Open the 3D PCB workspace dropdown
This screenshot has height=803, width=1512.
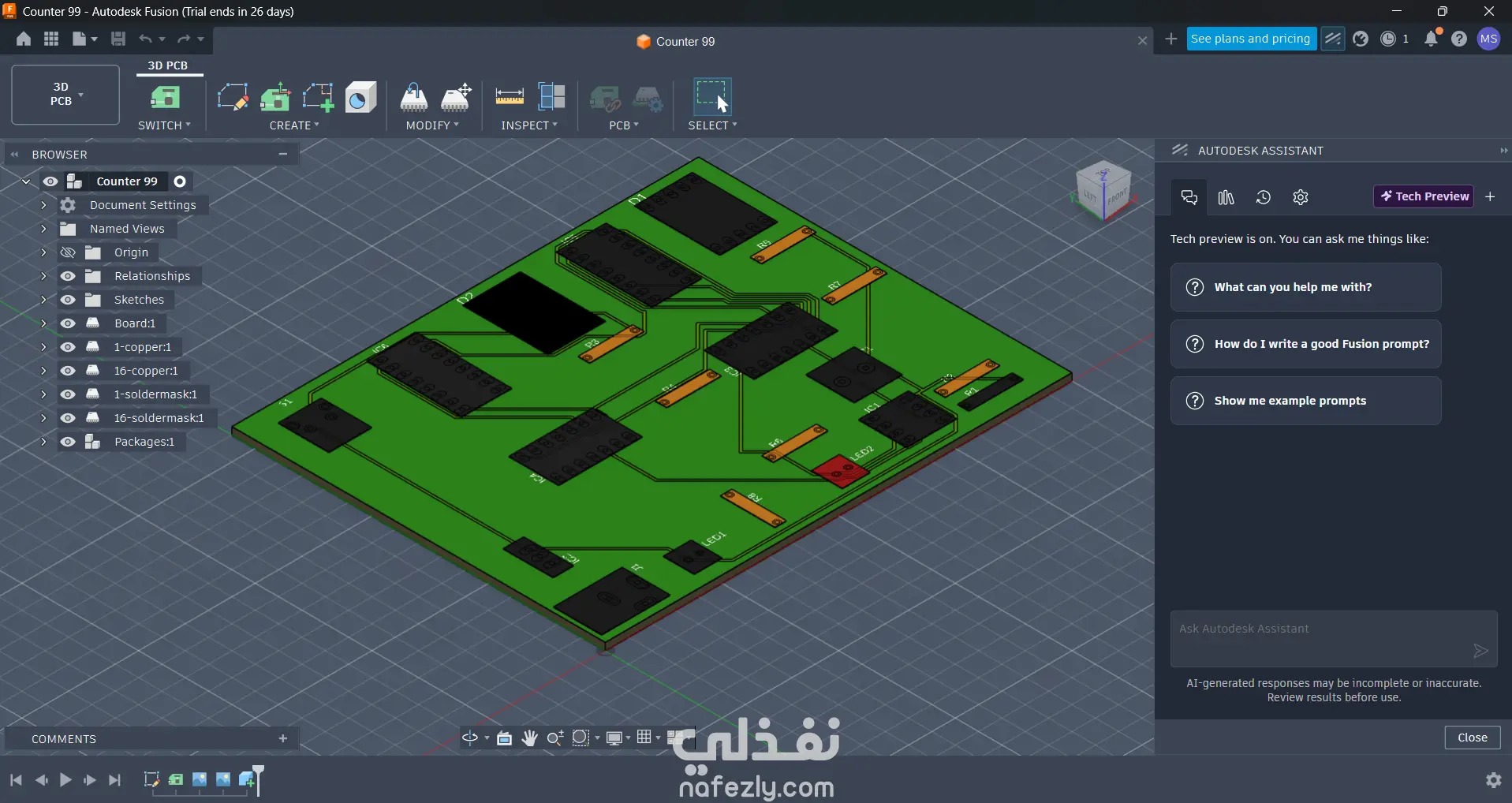pos(65,95)
